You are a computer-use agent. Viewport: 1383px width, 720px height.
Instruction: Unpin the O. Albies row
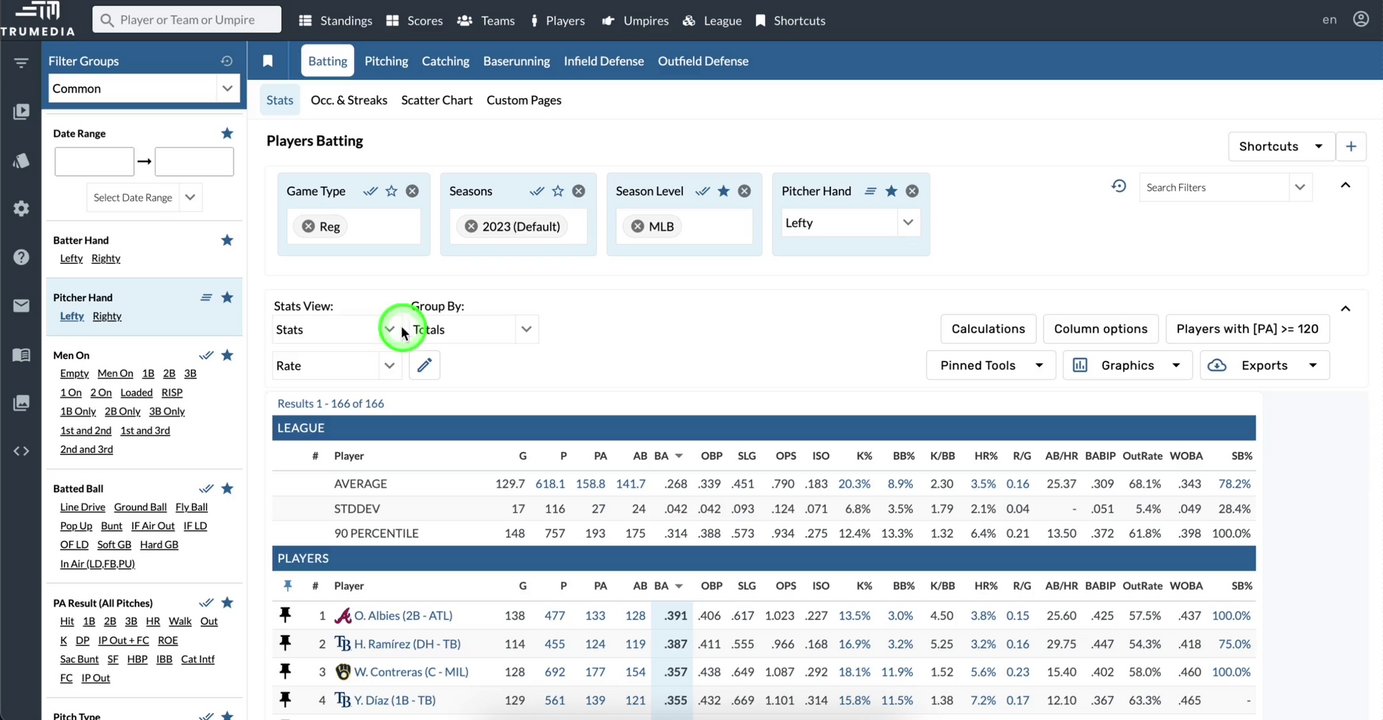pyautogui.click(x=286, y=616)
